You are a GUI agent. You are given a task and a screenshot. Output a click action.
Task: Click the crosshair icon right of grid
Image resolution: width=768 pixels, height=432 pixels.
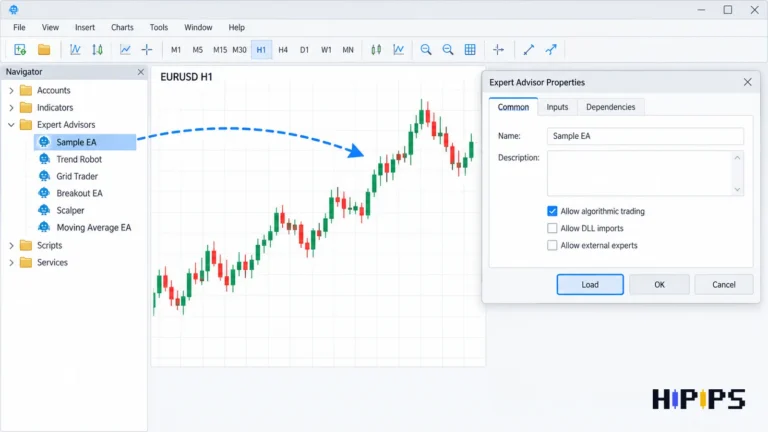[498, 49]
